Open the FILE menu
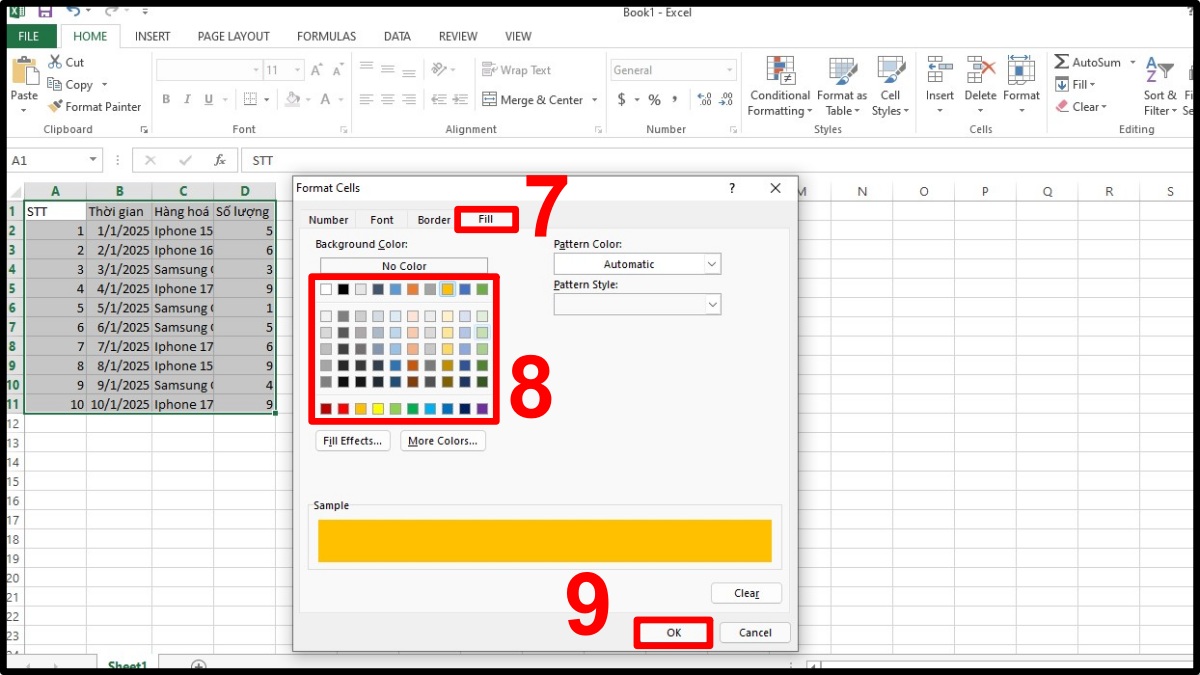The width and height of the screenshot is (1200, 675). [x=29, y=36]
